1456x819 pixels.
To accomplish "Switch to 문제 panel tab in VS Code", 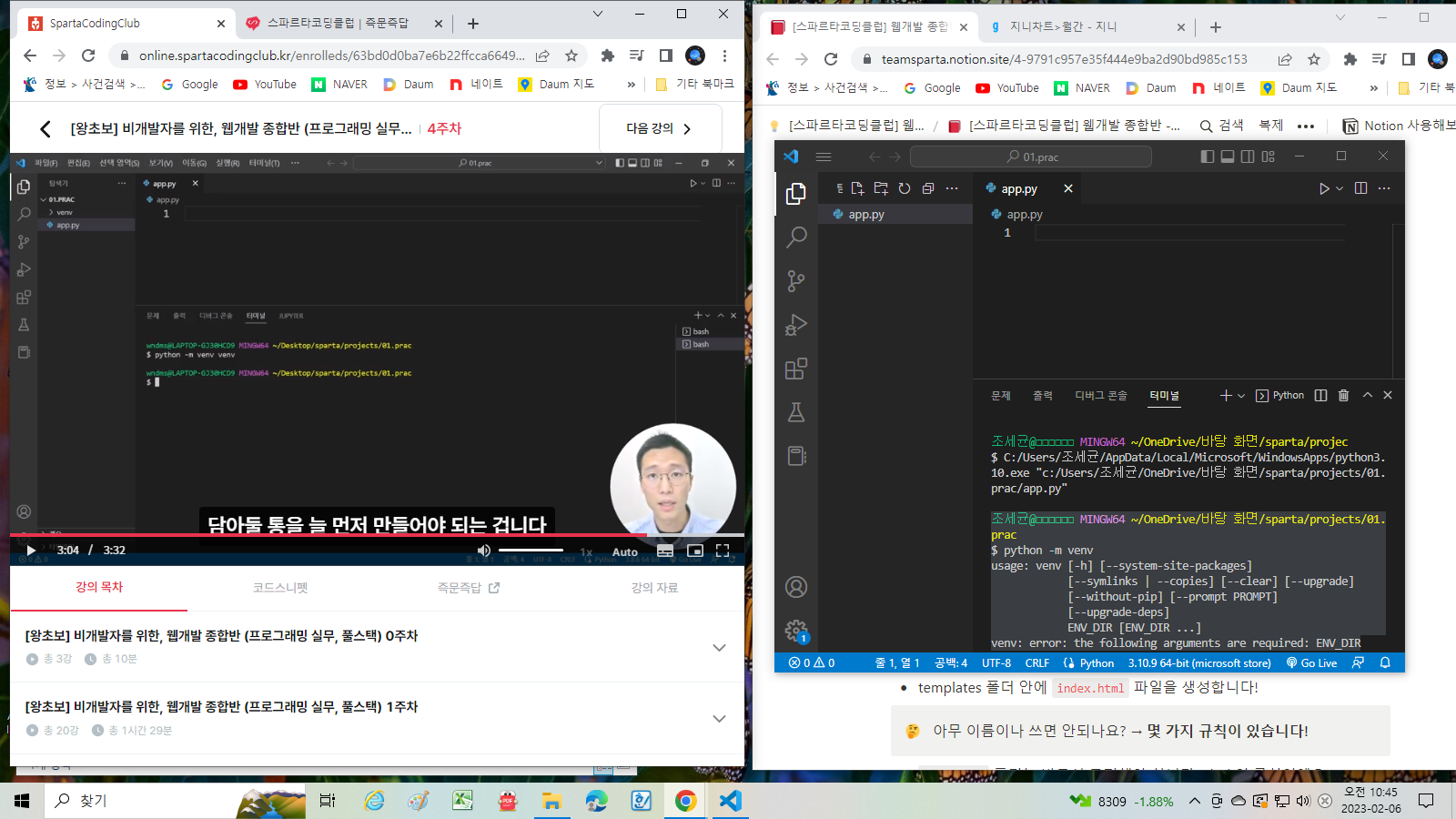I will [x=1001, y=395].
